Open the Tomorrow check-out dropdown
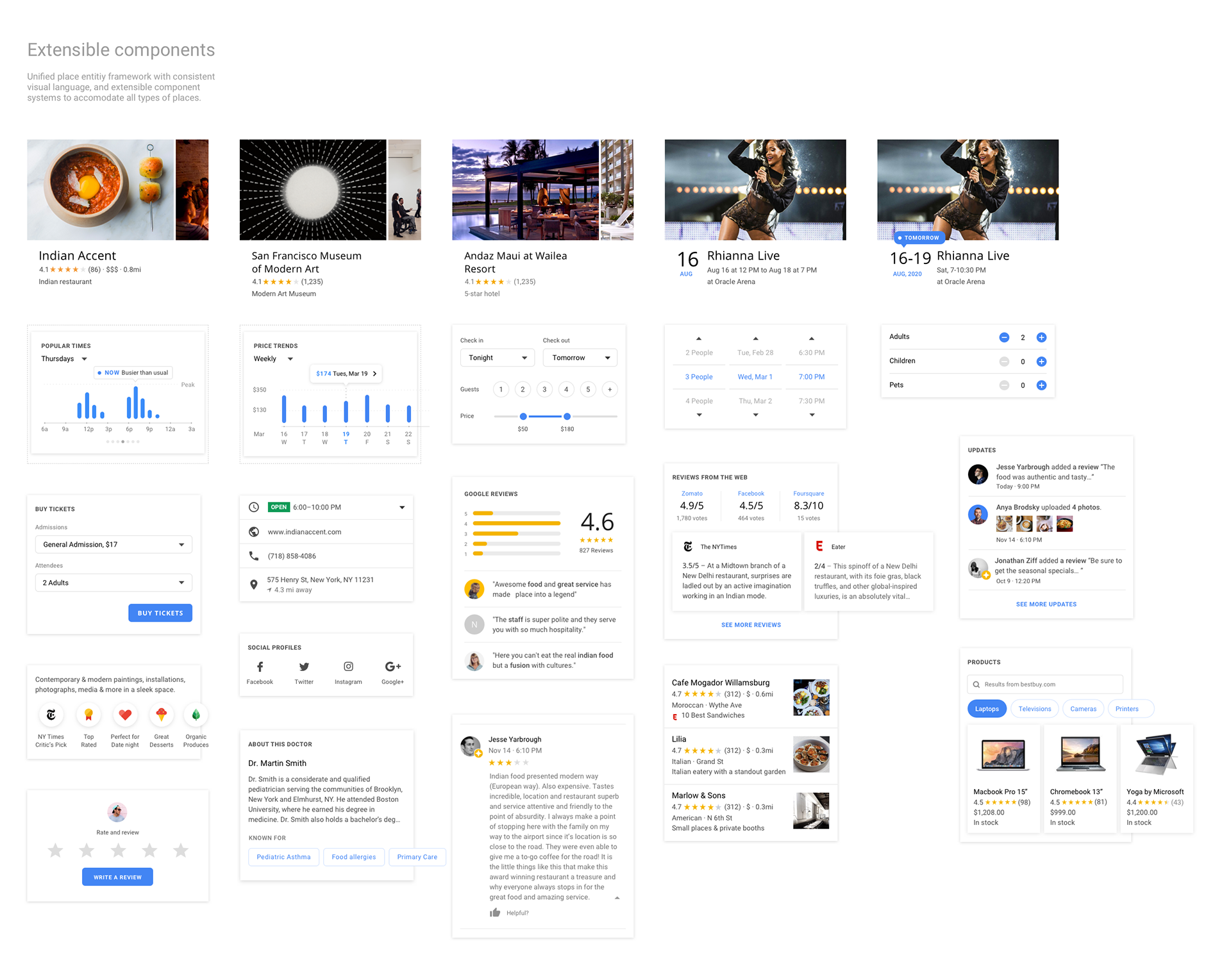 coord(580,358)
